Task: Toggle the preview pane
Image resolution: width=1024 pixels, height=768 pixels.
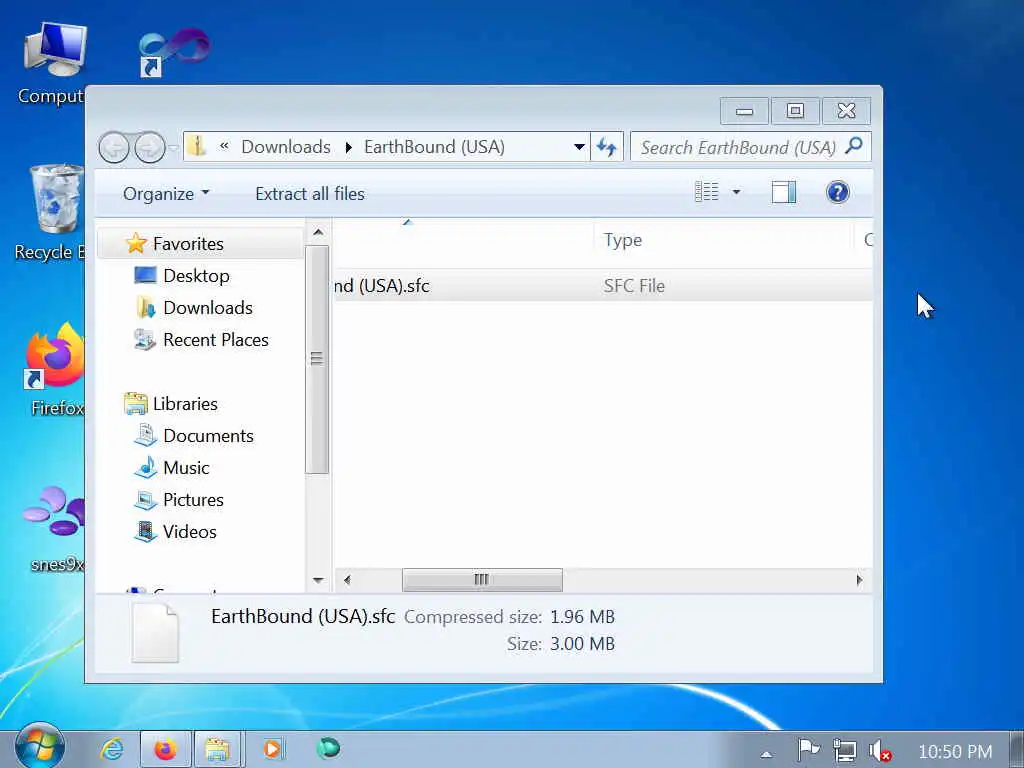Action: tap(784, 192)
